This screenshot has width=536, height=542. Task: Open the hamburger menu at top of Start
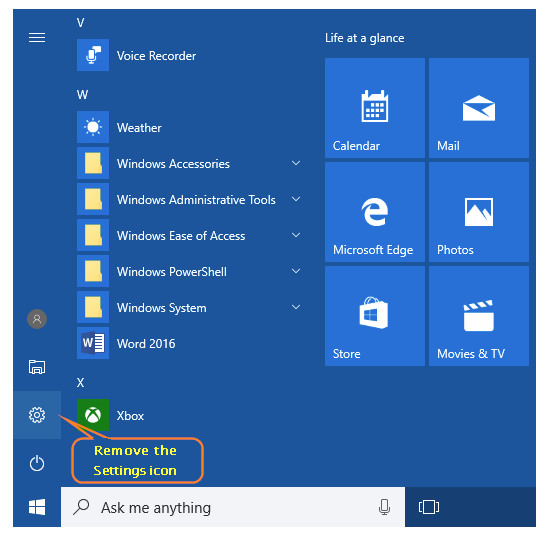[37, 37]
